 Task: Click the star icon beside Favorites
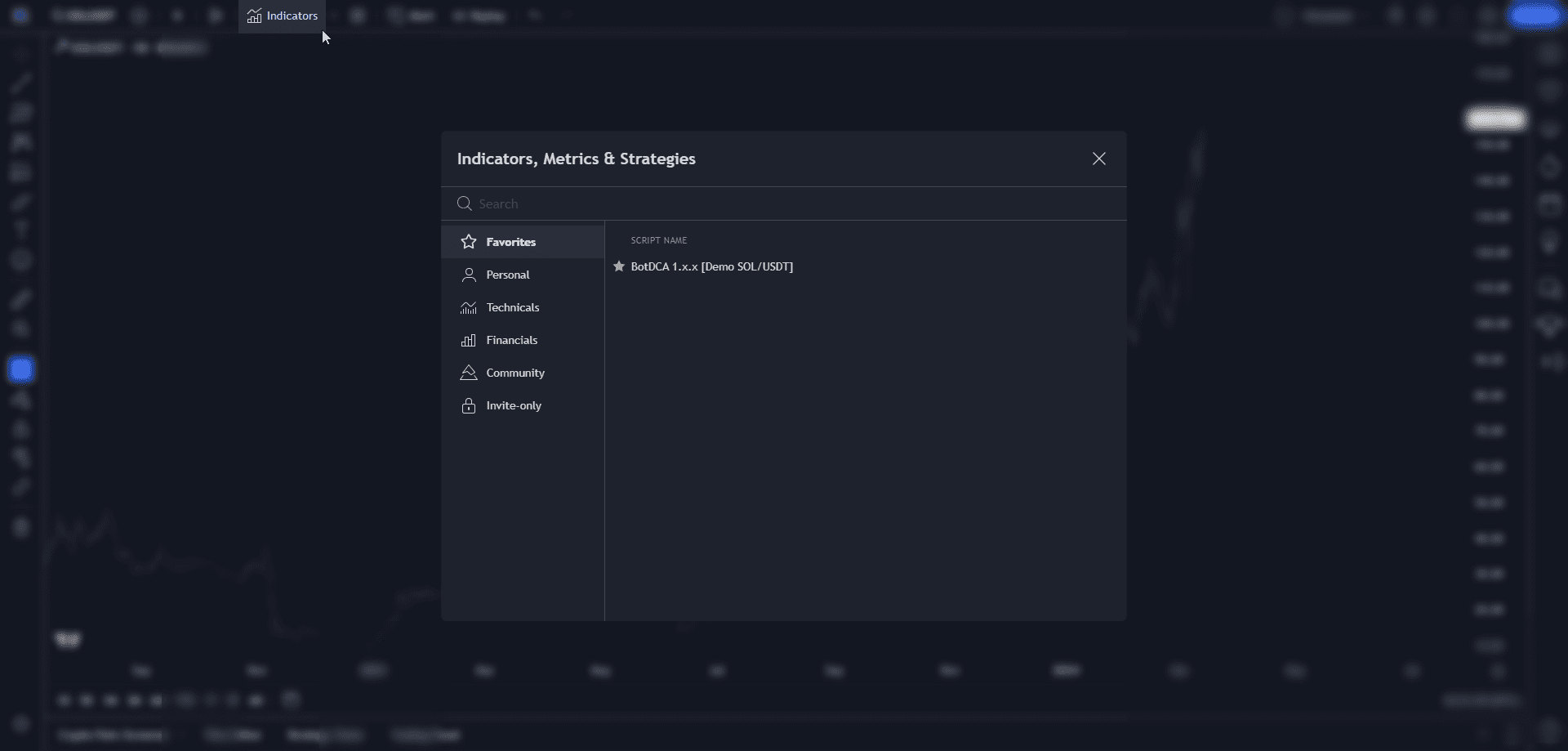click(469, 242)
